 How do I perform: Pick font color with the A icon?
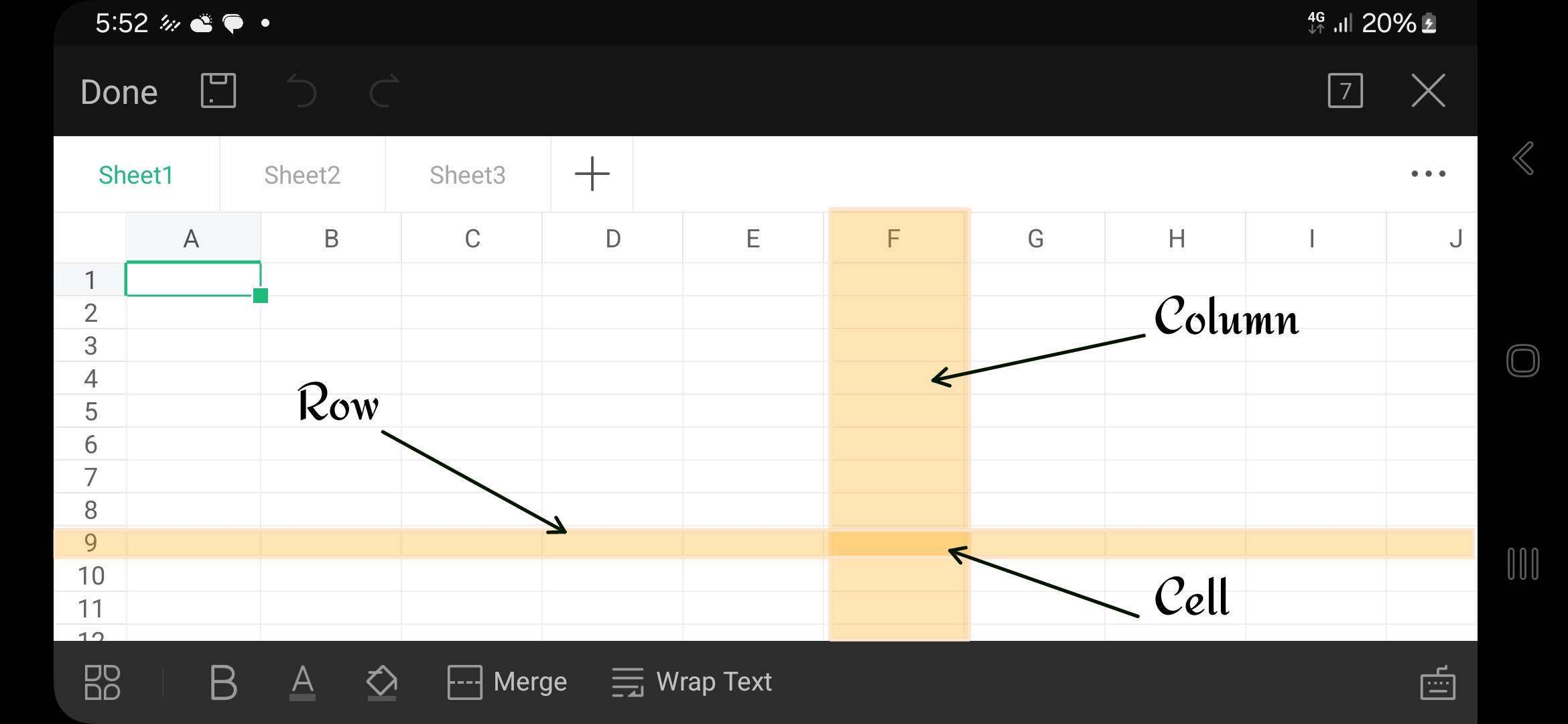coord(302,682)
